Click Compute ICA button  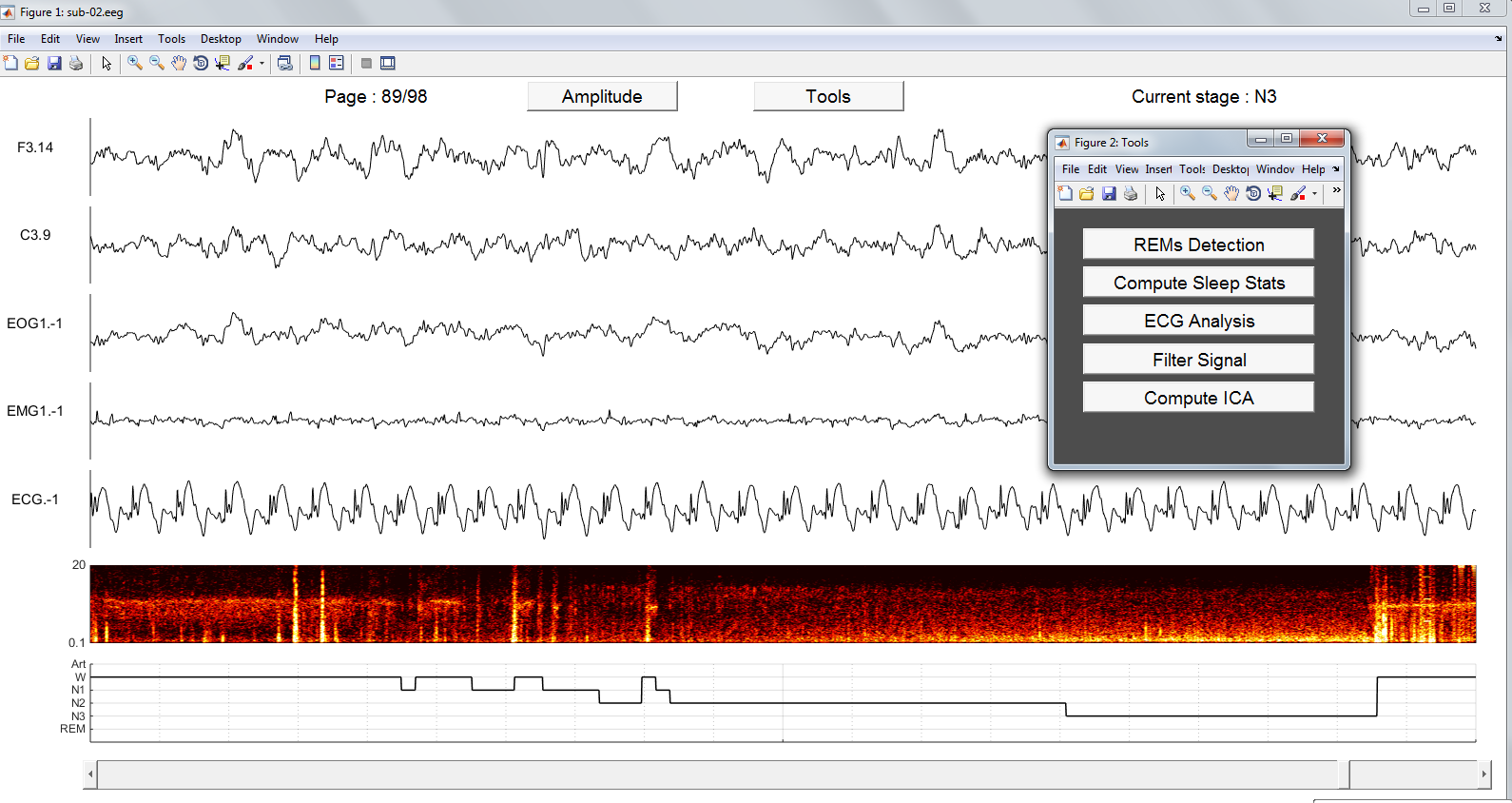pos(1198,398)
